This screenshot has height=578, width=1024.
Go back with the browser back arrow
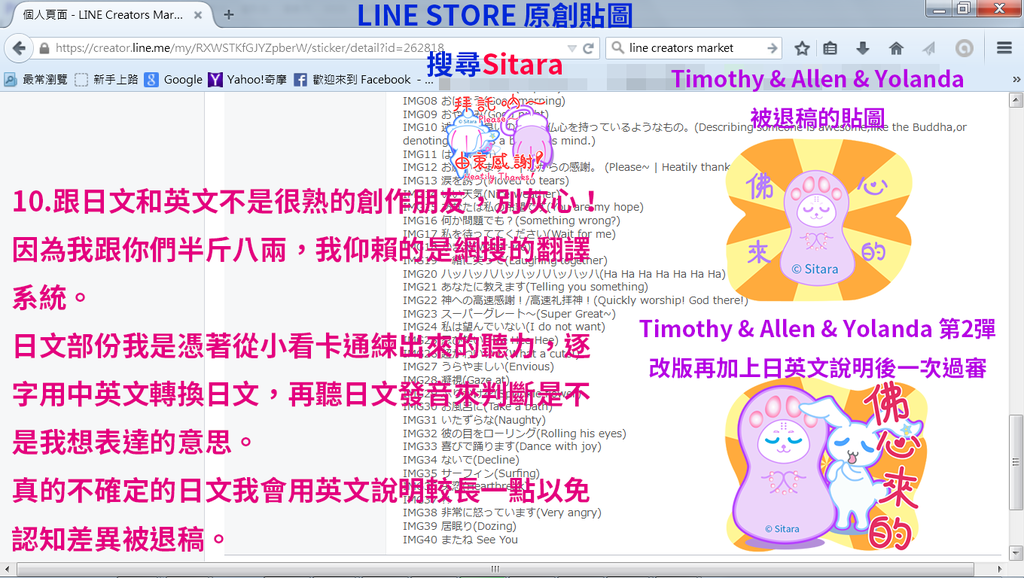coord(19,48)
